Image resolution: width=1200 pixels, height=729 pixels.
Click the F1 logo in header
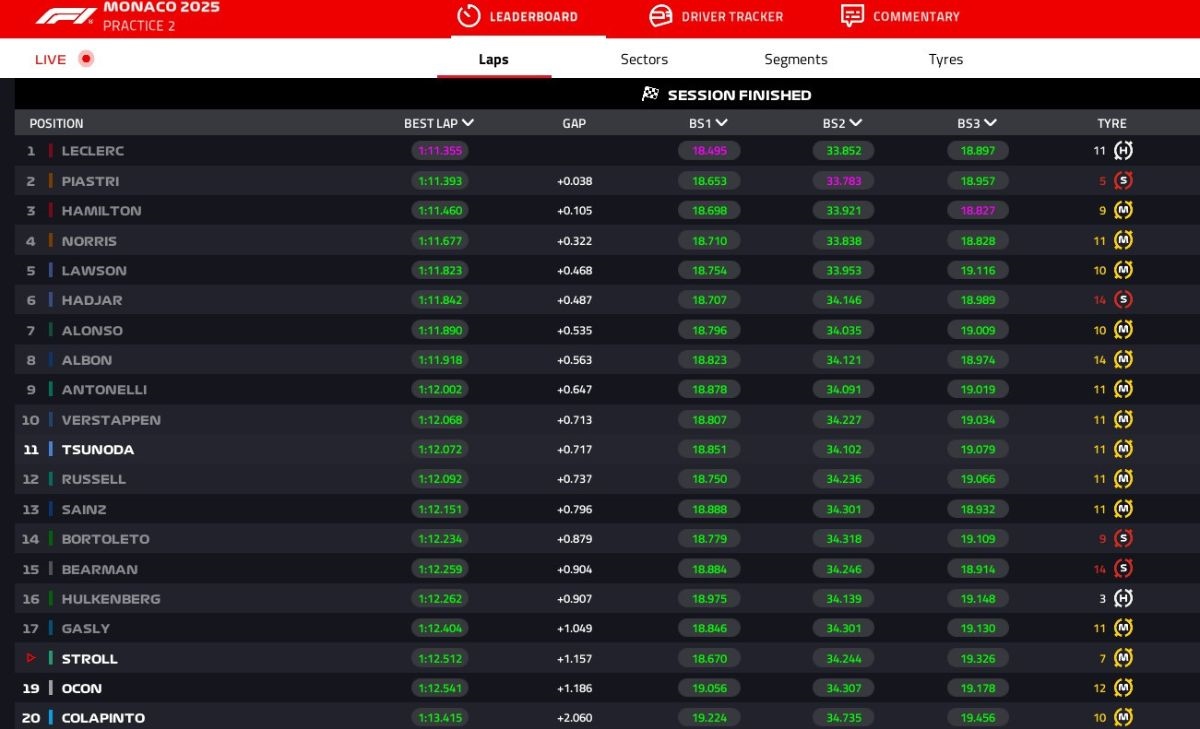pos(66,16)
